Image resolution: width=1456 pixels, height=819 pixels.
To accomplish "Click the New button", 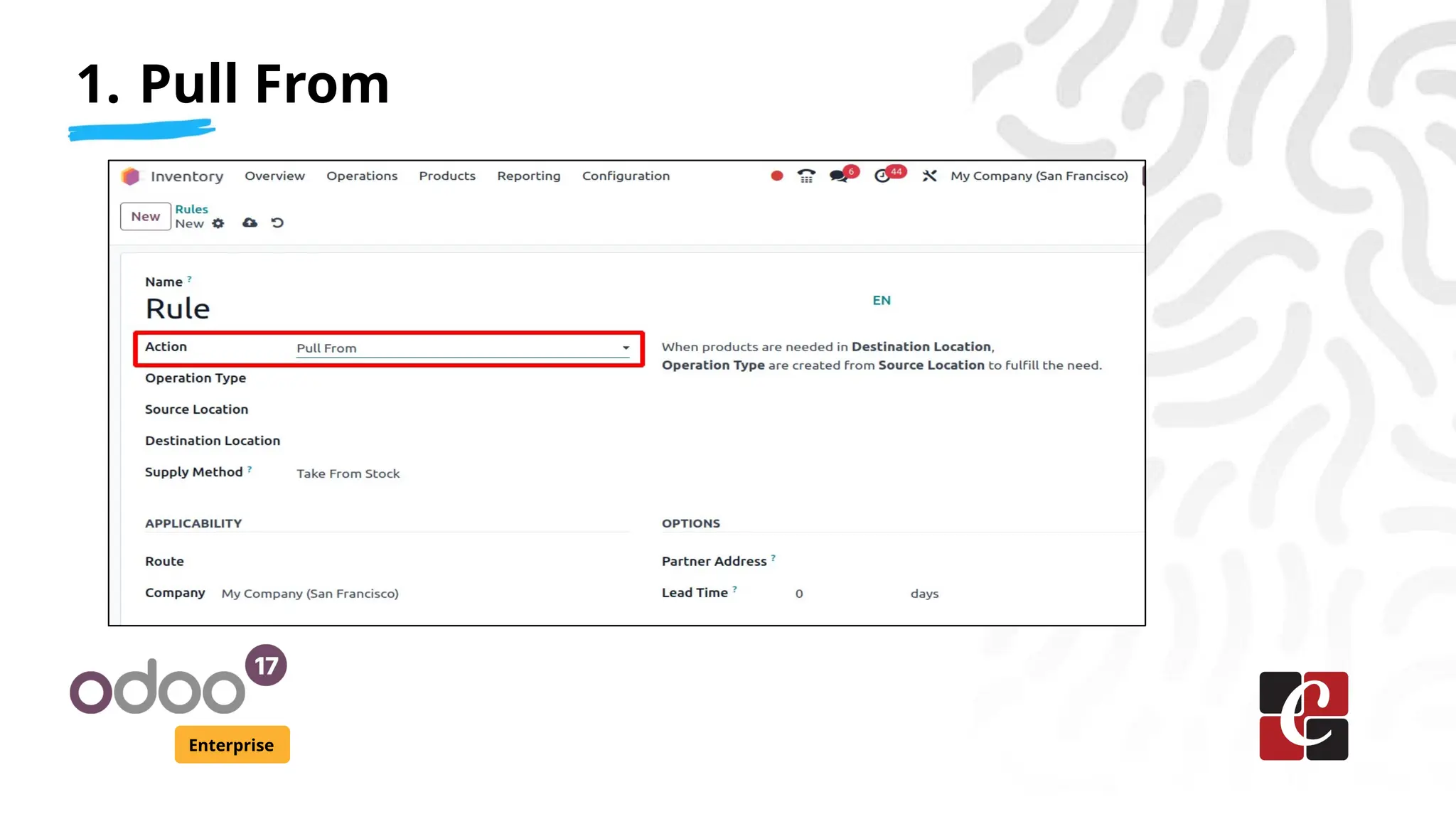I will 145,216.
